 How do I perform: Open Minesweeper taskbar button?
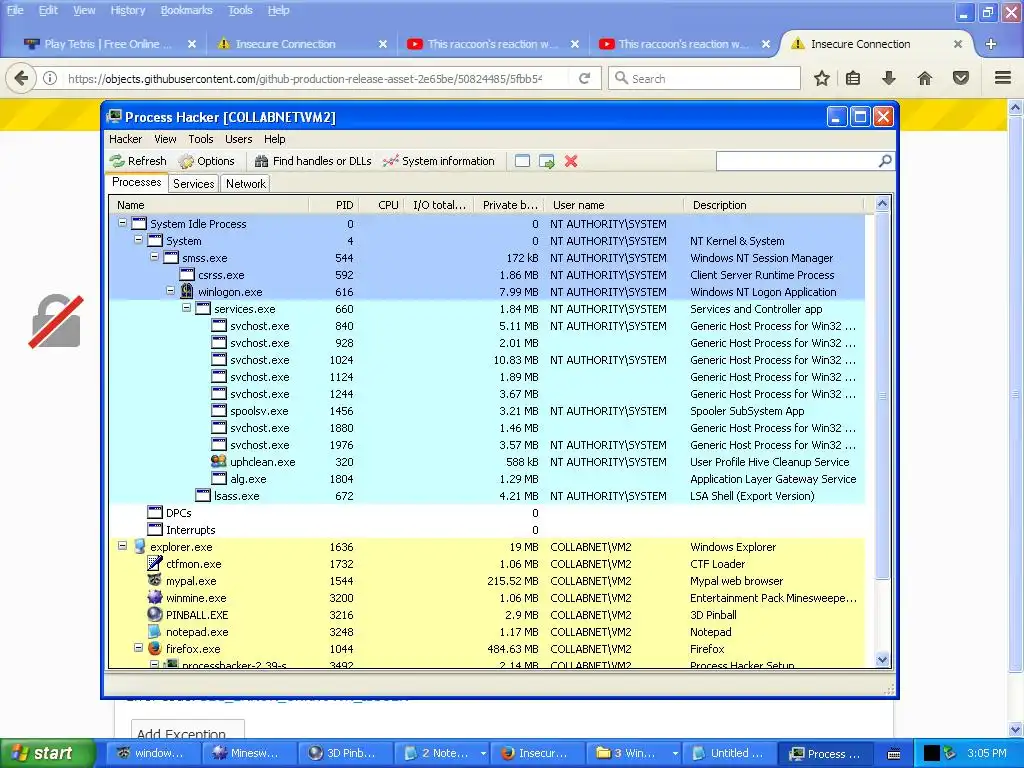point(248,754)
